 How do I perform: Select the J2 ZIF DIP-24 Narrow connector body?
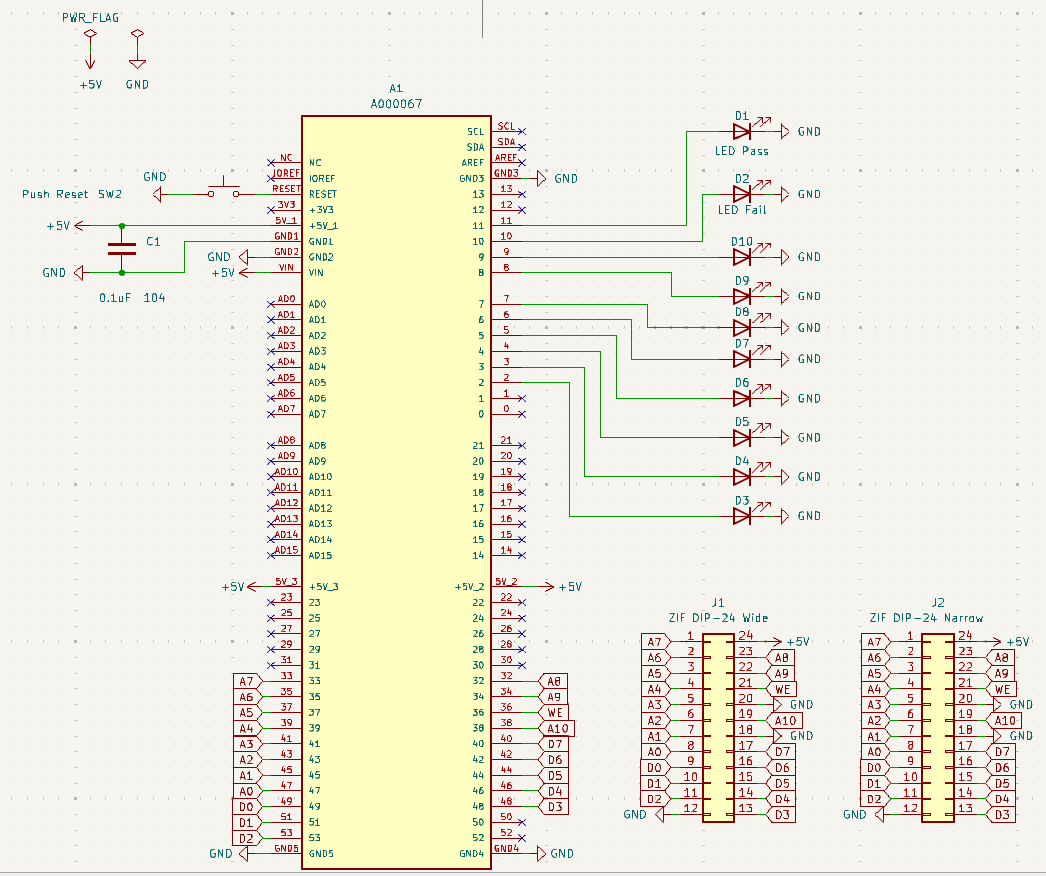click(x=937, y=728)
